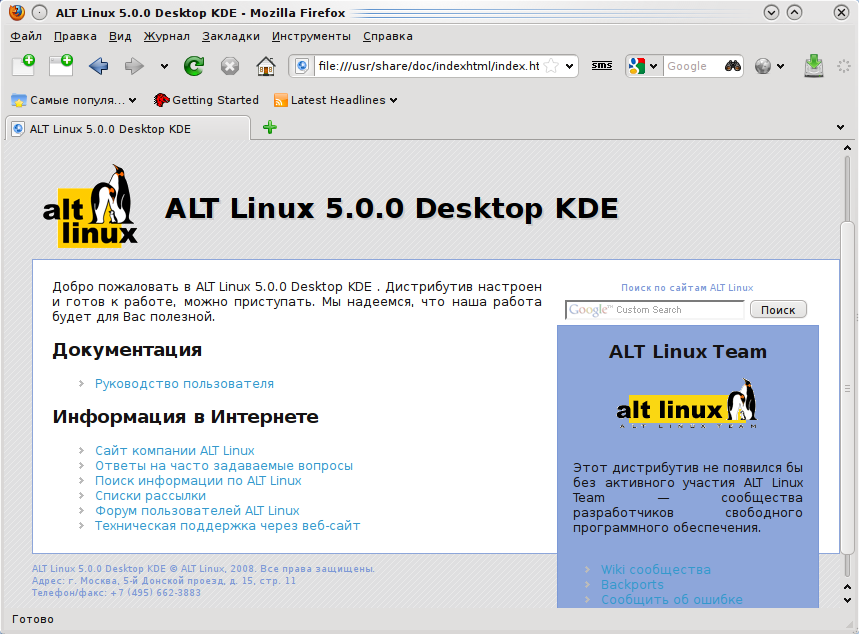
Task: Go to the home page via house icon
Action: point(265,66)
